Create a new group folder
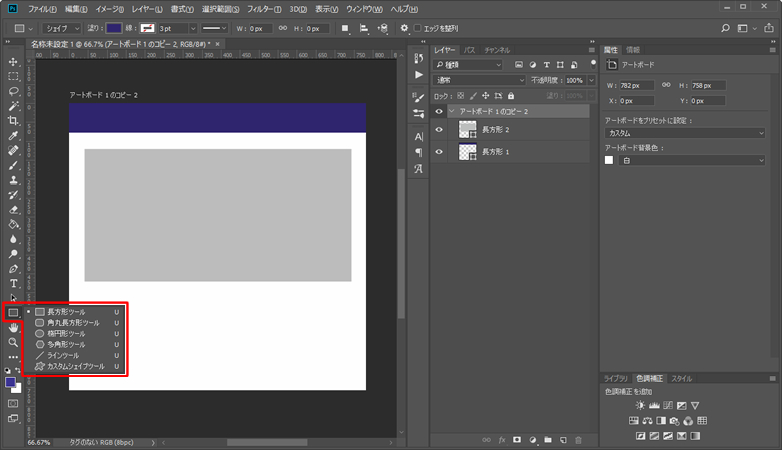 [x=548, y=440]
